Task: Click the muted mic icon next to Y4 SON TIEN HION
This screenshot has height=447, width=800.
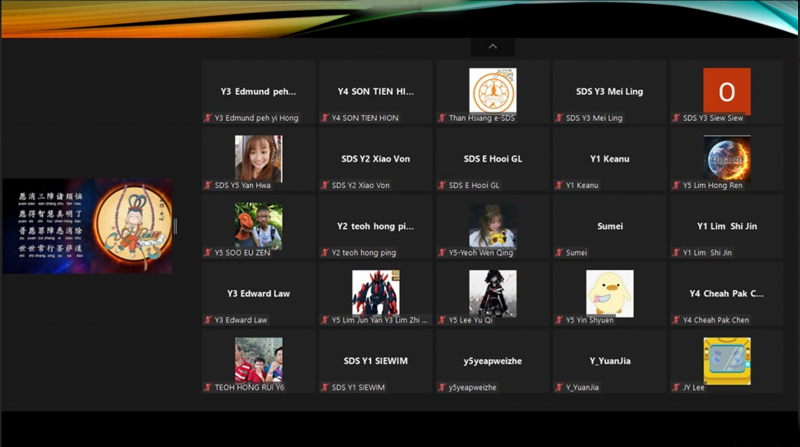Action: [x=325, y=118]
